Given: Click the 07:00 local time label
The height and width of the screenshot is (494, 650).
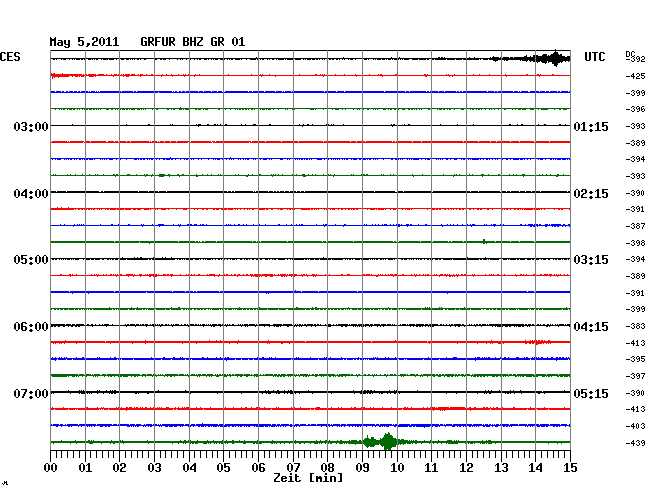Looking at the screenshot, I should pyautogui.click(x=31, y=393).
